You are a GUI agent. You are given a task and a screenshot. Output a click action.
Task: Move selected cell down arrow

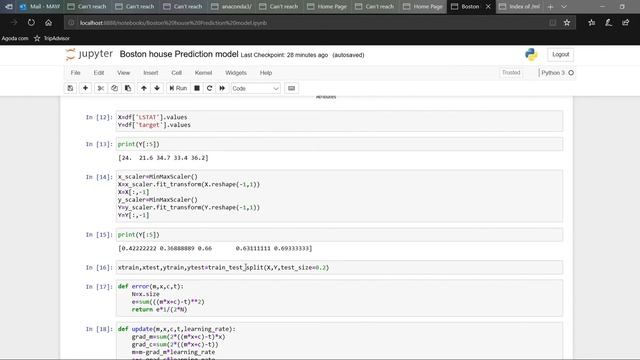[x=157, y=88]
